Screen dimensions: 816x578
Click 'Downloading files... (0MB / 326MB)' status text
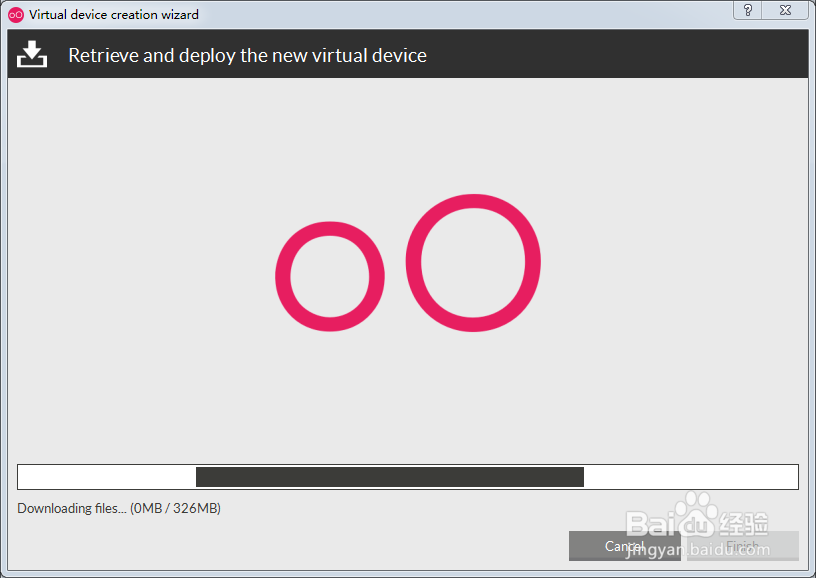click(119, 508)
